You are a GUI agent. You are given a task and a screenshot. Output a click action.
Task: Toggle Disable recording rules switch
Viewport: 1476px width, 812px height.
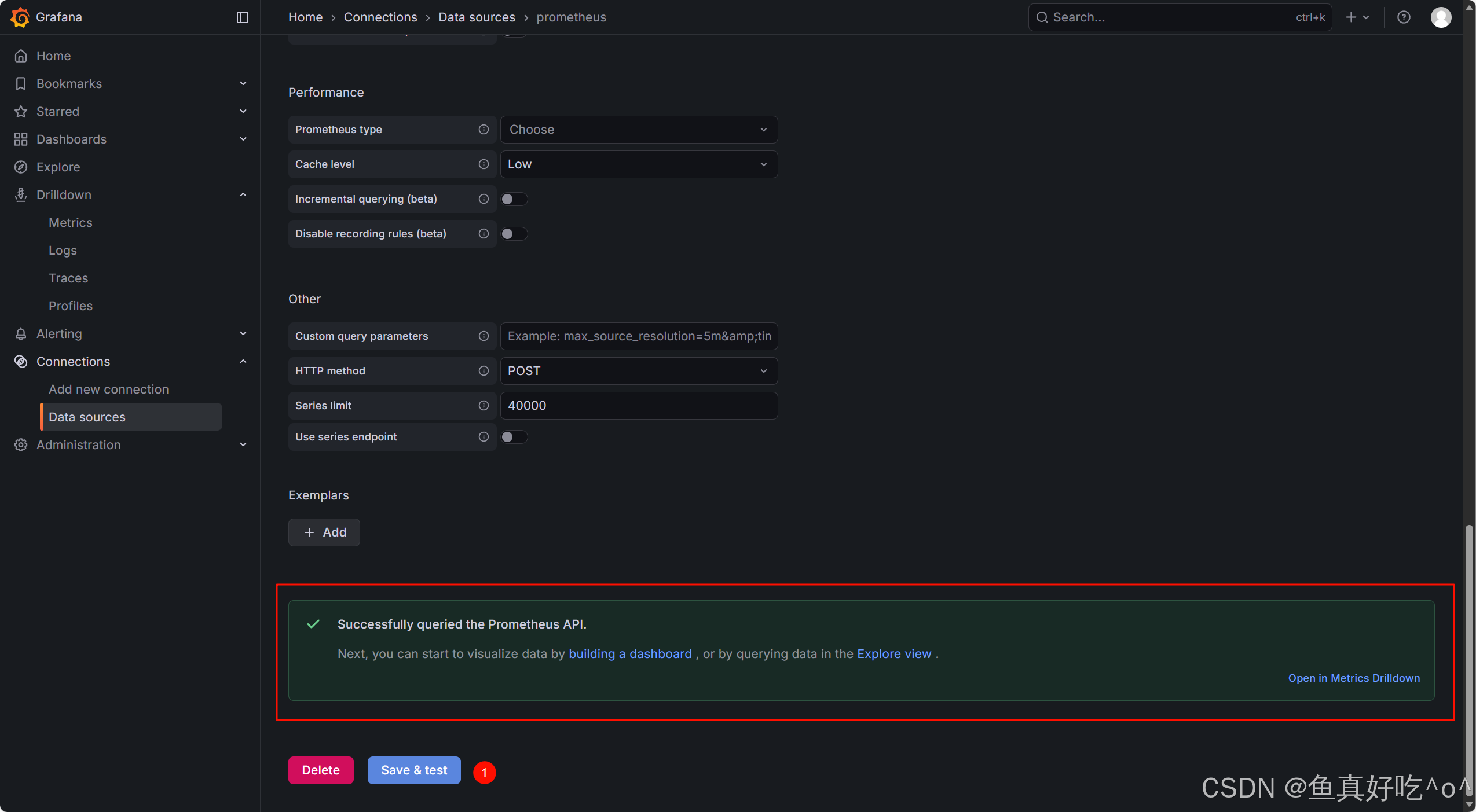point(514,234)
